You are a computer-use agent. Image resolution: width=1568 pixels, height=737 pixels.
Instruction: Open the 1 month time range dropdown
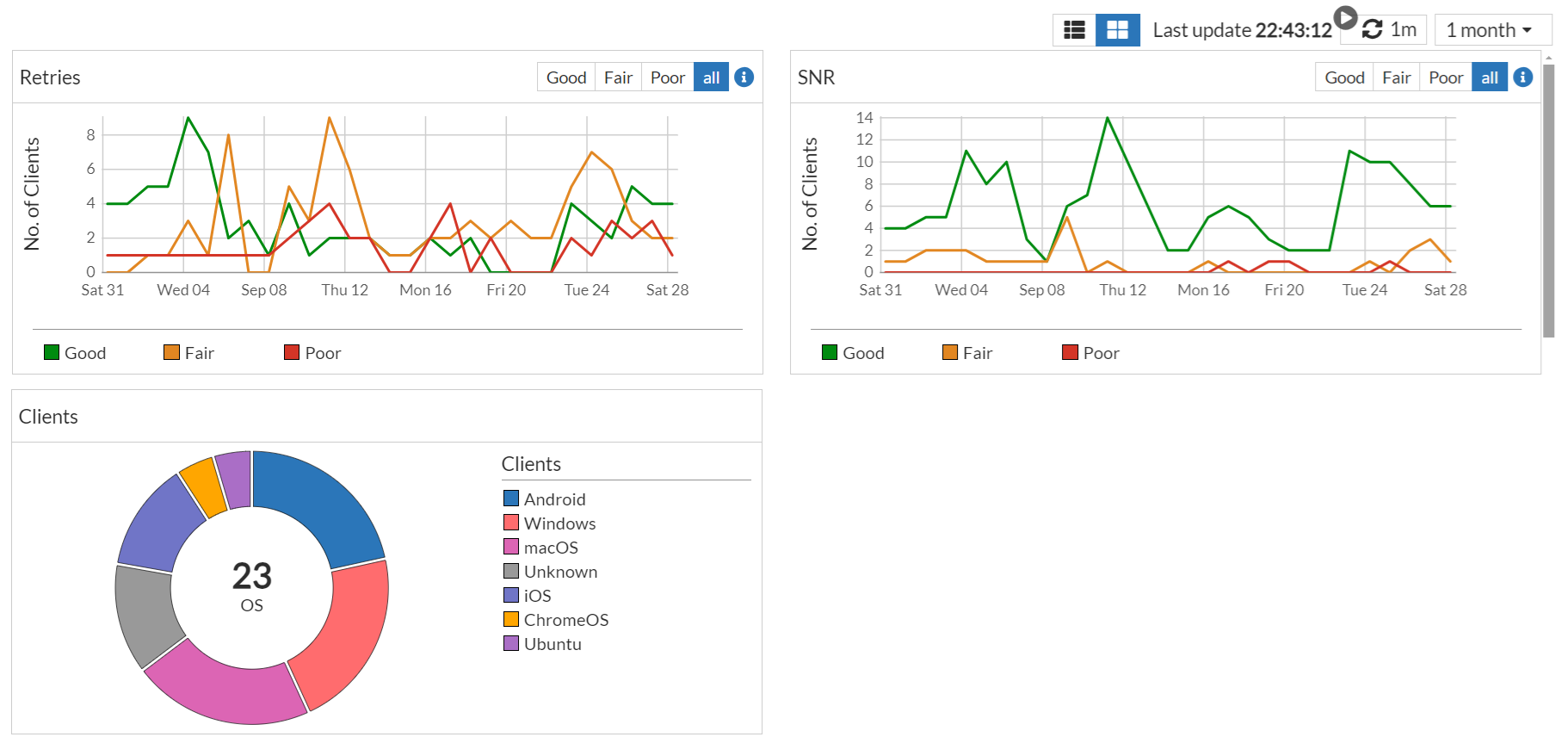pyautogui.click(x=1492, y=30)
